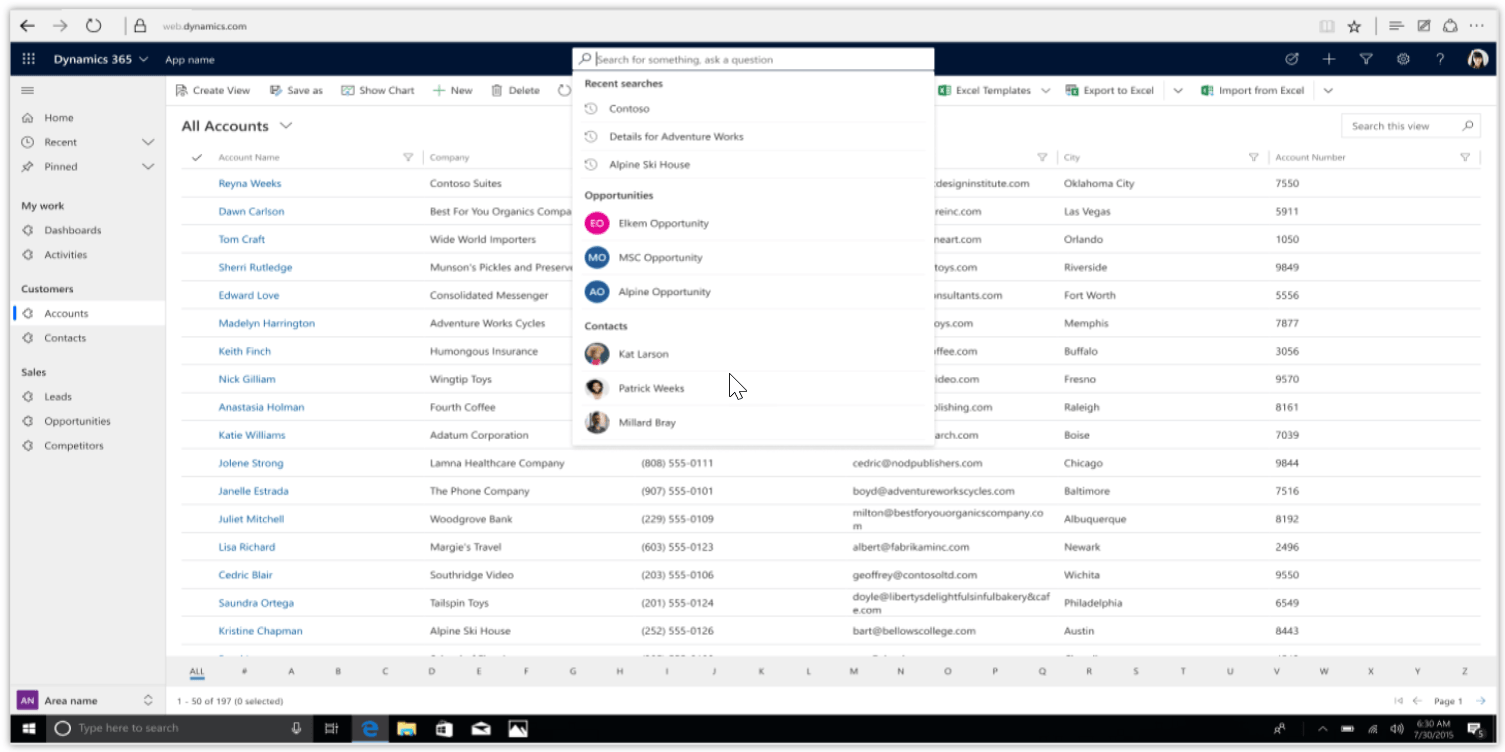Open the notification center icon in taskbar
Viewport: 1505px width, 752px height.
[x=1475, y=728]
